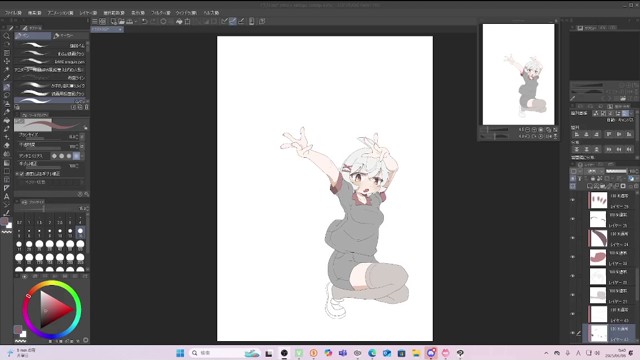
Task: Click the Redo arrow icon
Action: click(x=153, y=21)
